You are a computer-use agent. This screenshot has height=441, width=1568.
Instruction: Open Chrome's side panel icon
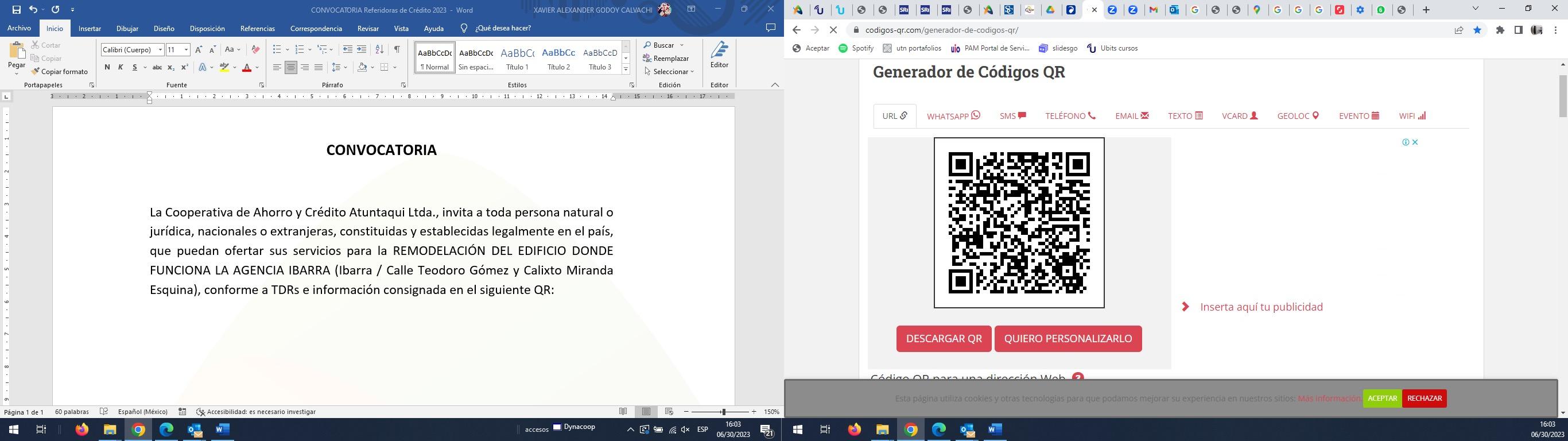tap(1518, 30)
